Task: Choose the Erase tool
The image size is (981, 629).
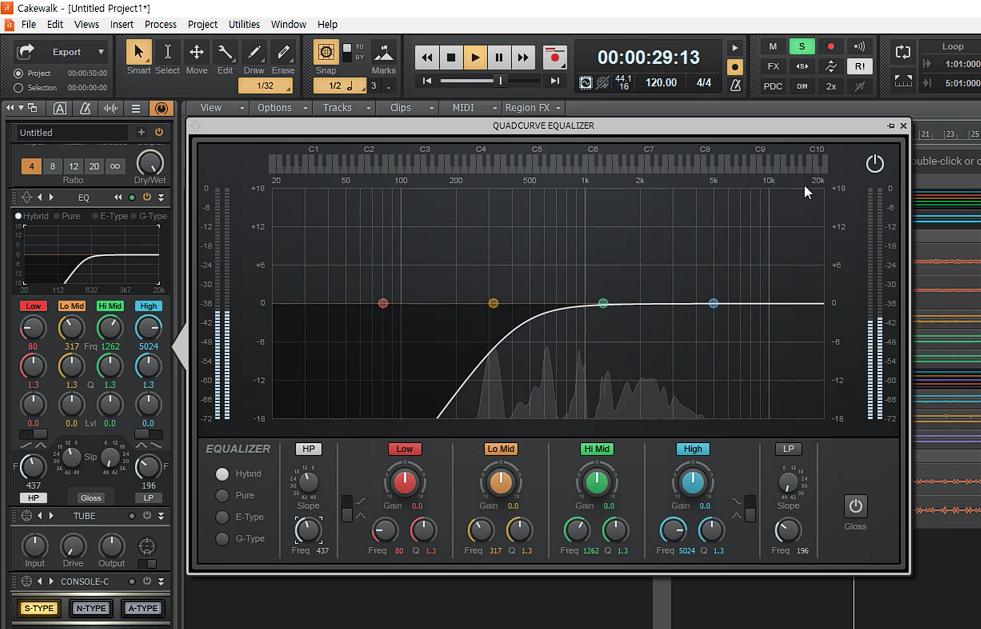Action: point(283,53)
